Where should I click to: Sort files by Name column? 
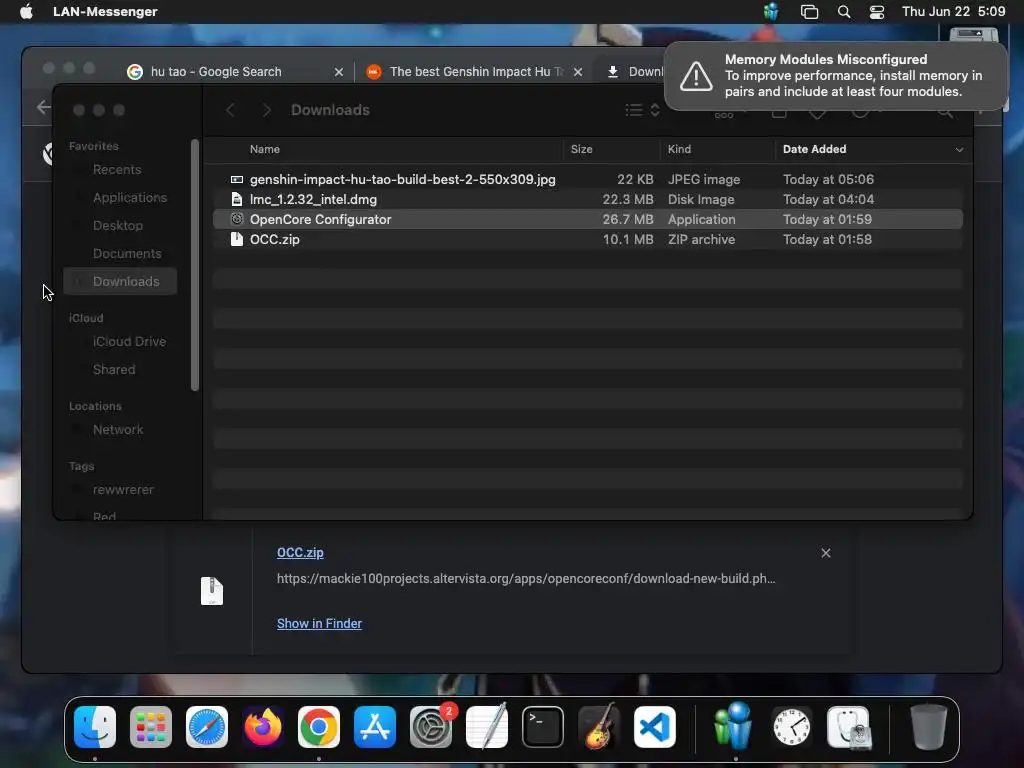tap(264, 149)
